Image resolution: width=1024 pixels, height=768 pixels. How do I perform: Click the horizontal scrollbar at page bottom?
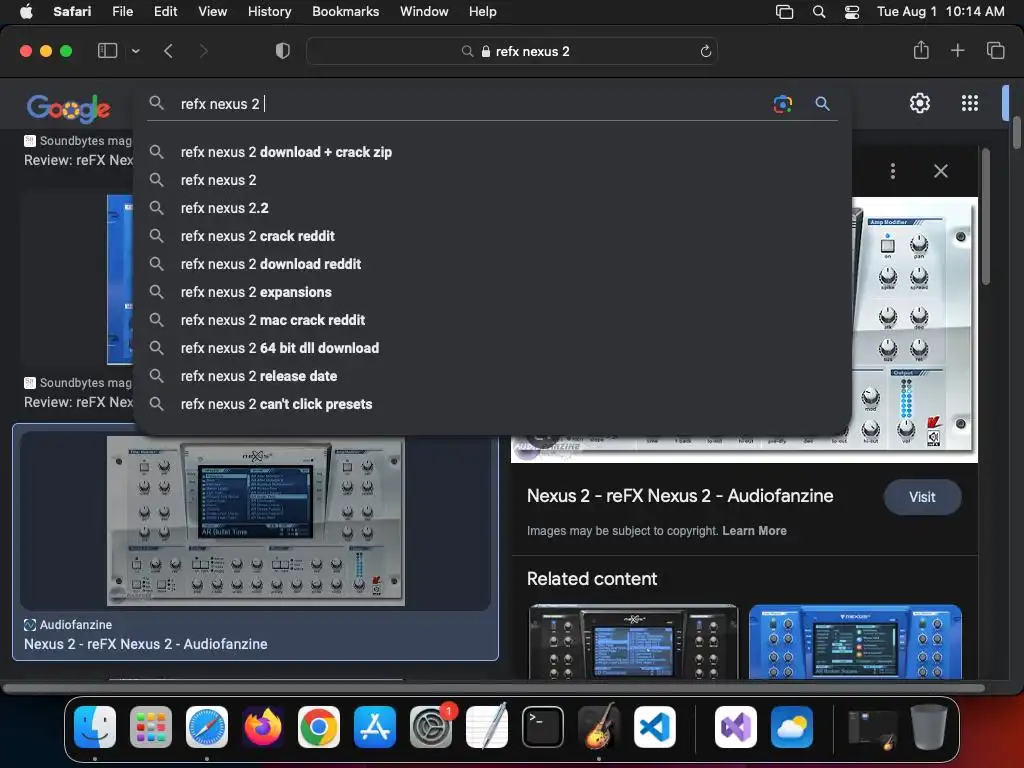click(x=494, y=688)
